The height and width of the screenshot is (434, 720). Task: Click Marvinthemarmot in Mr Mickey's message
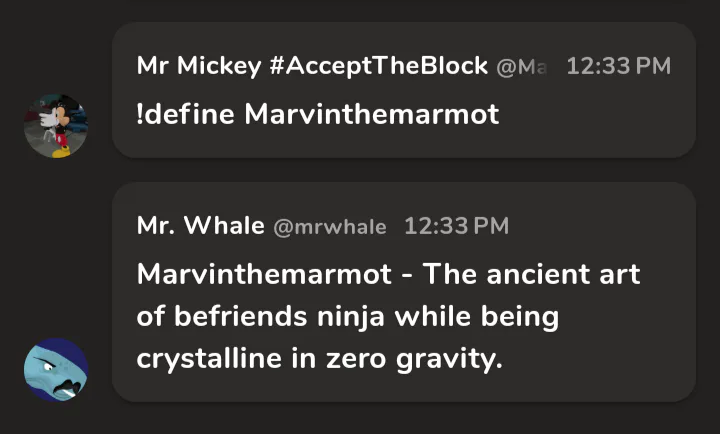point(371,113)
